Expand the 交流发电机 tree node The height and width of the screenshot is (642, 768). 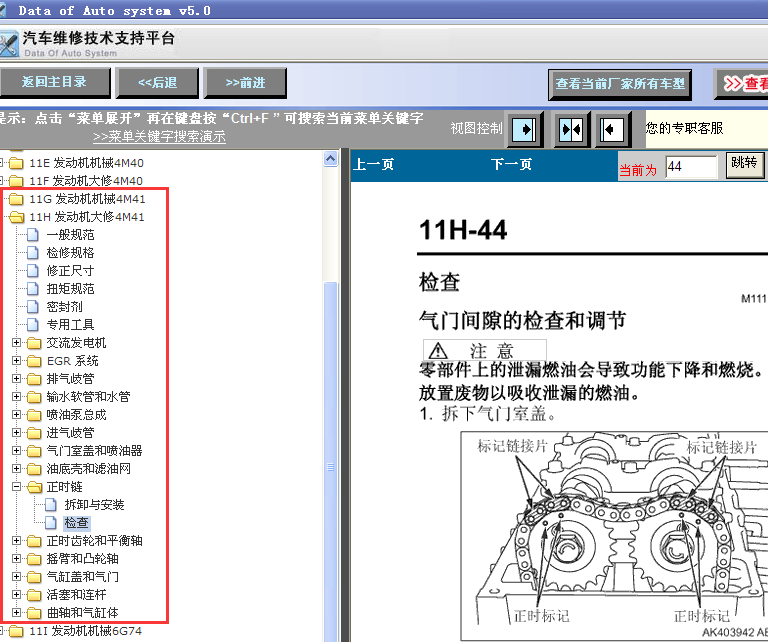16,343
